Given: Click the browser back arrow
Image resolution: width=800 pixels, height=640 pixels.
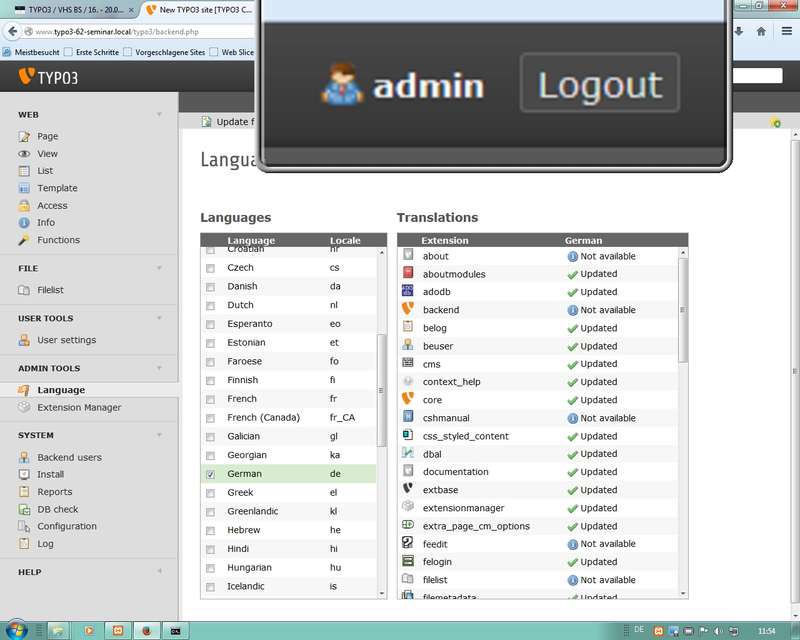Looking at the screenshot, I should tap(13, 32).
